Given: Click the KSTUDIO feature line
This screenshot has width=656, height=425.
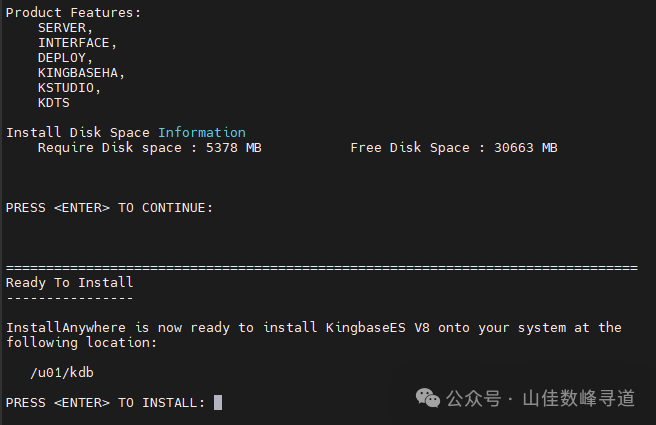Looking at the screenshot, I should tap(70, 88).
